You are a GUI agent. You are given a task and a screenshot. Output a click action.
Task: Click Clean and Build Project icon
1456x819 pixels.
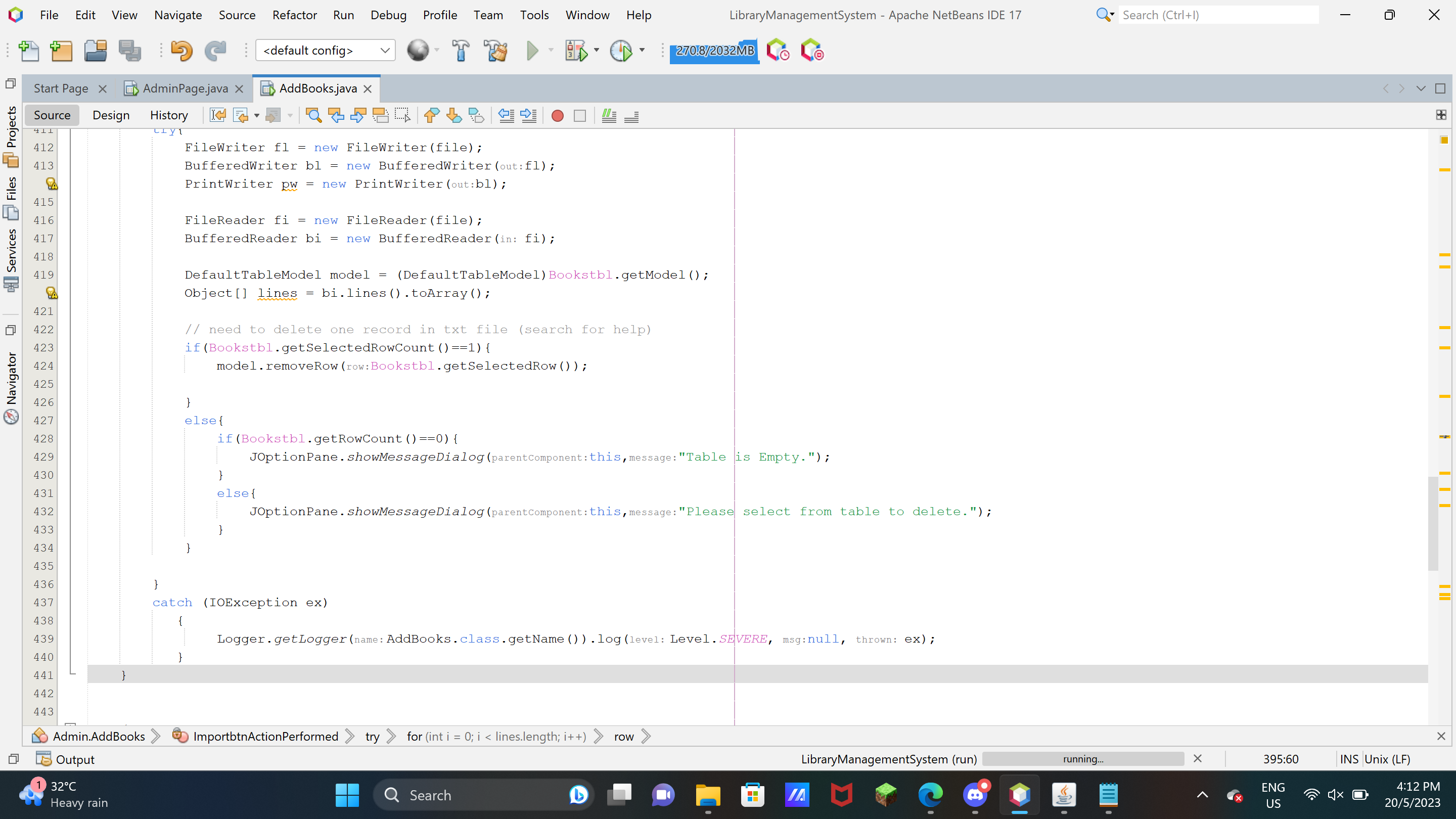(x=495, y=51)
